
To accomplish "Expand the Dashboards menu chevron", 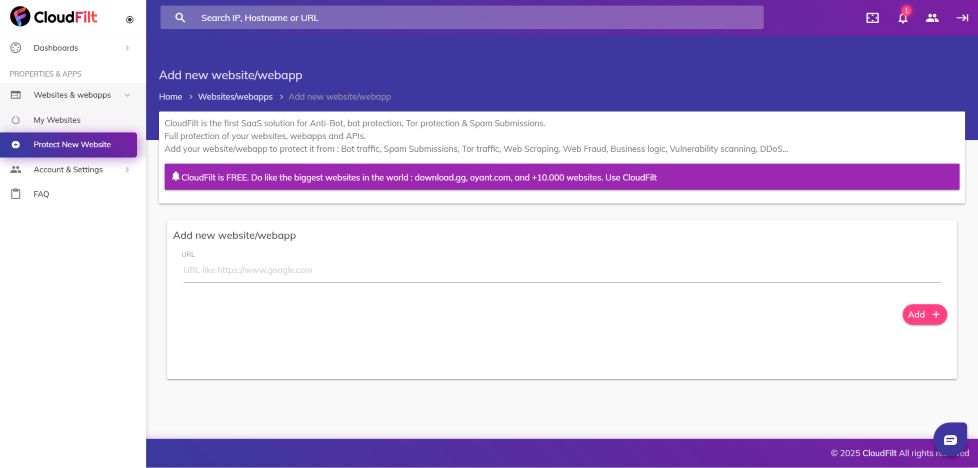I will [x=127, y=48].
